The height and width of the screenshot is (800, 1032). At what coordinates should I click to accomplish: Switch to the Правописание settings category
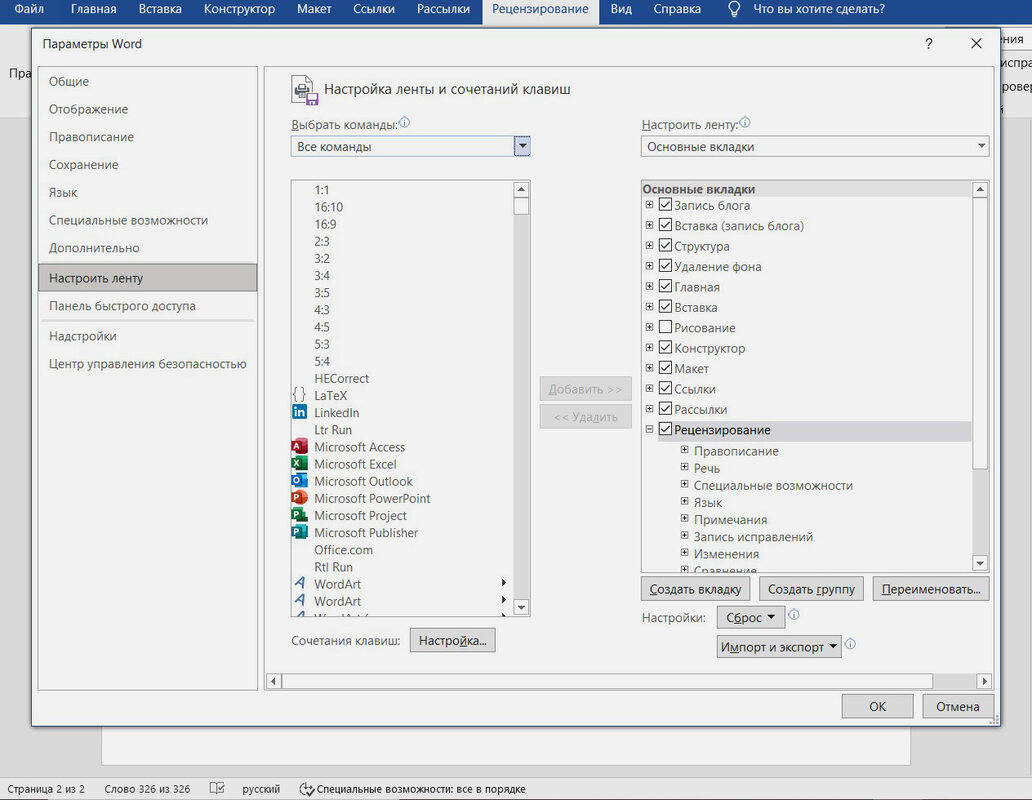pyautogui.click(x=91, y=137)
